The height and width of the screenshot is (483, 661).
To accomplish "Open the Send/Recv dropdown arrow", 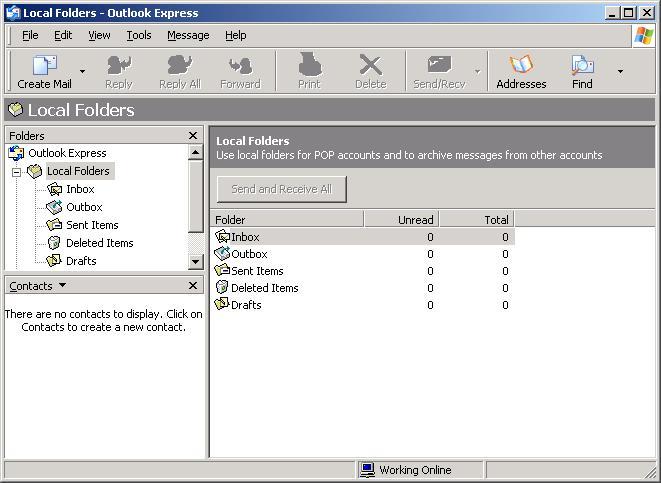I will (x=477, y=71).
